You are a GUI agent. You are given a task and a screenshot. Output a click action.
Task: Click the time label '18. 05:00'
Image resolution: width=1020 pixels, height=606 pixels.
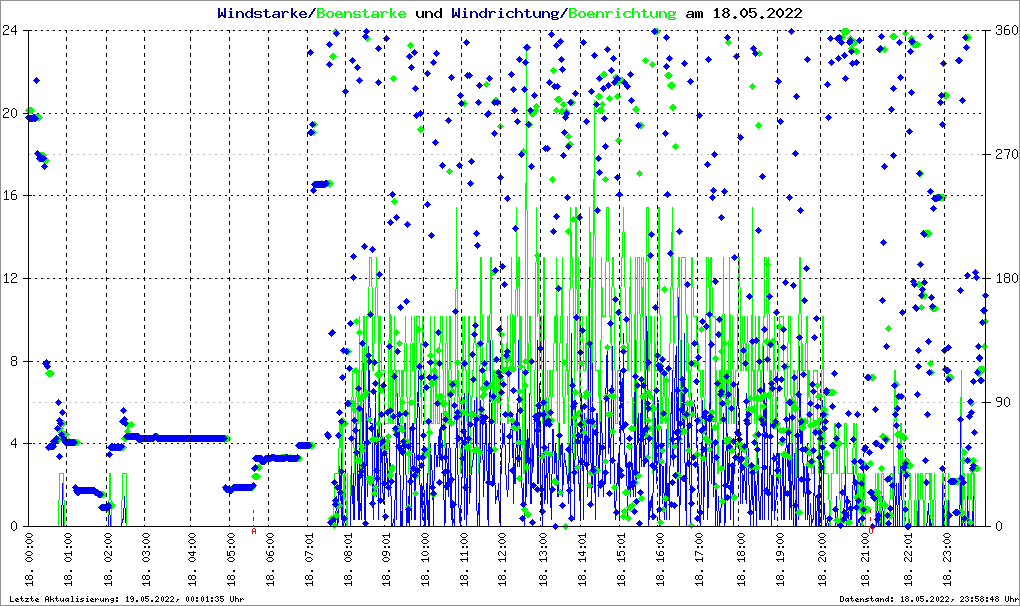pyautogui.click(x=230, y=559)
